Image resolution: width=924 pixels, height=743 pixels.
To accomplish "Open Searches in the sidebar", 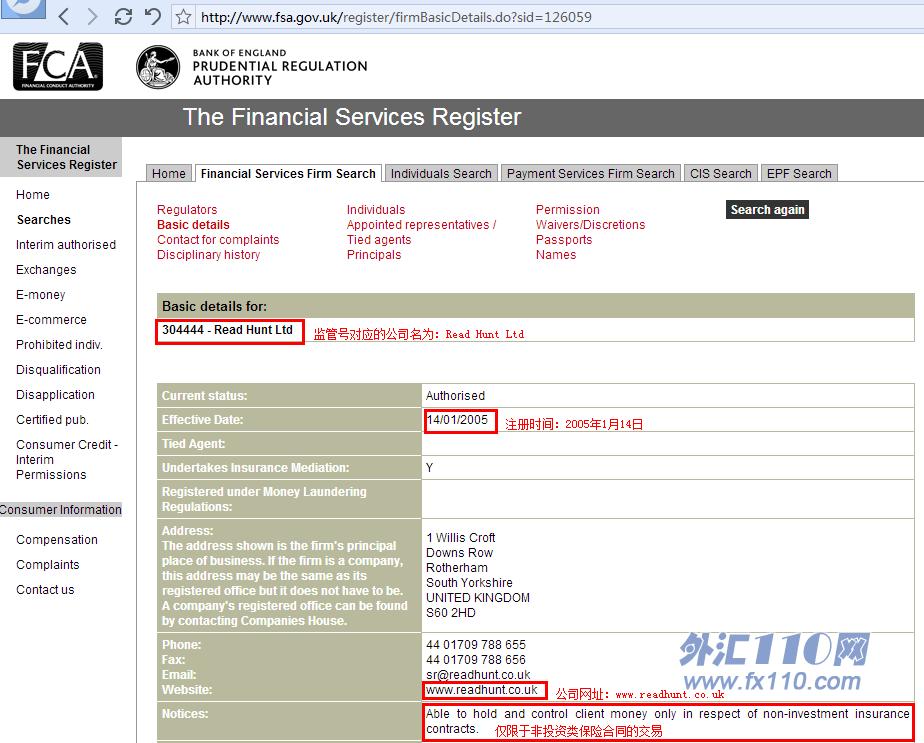I will pyautogui.click(x=44, y=220).
